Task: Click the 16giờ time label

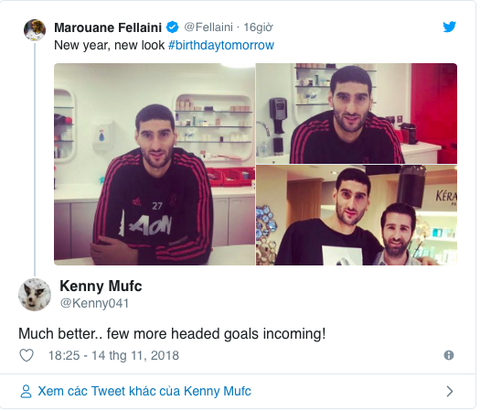Action: coord(258,27)
